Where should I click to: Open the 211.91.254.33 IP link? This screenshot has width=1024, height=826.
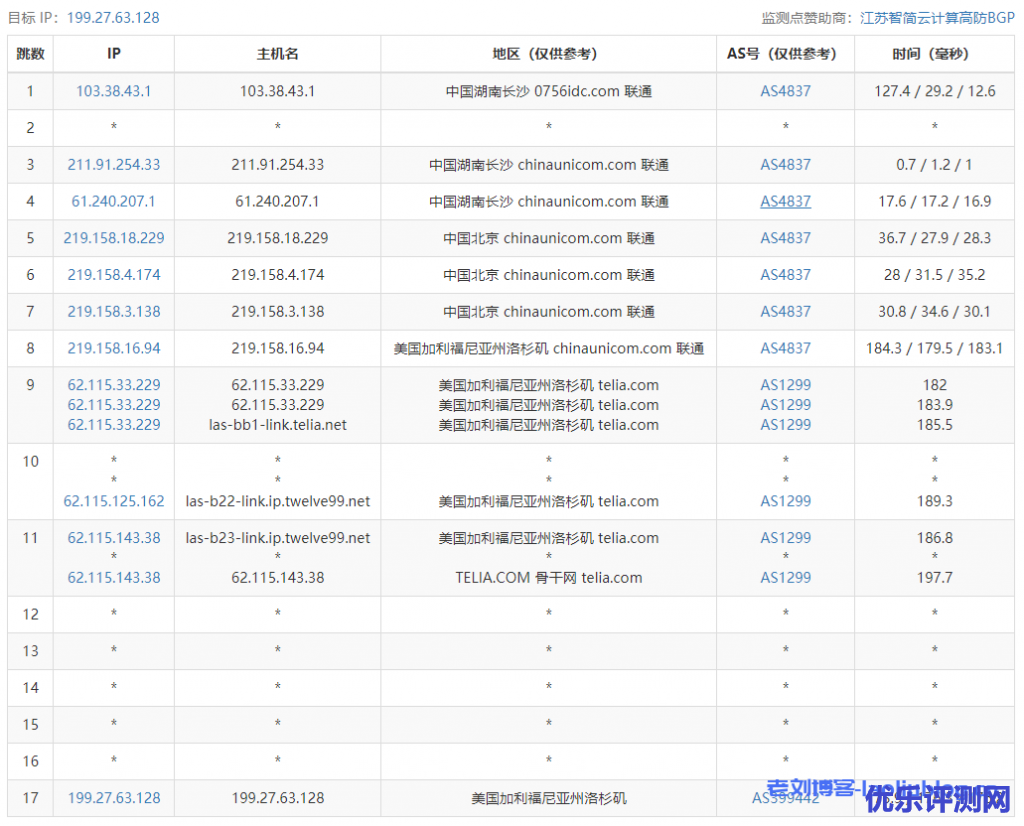point(113,165)
